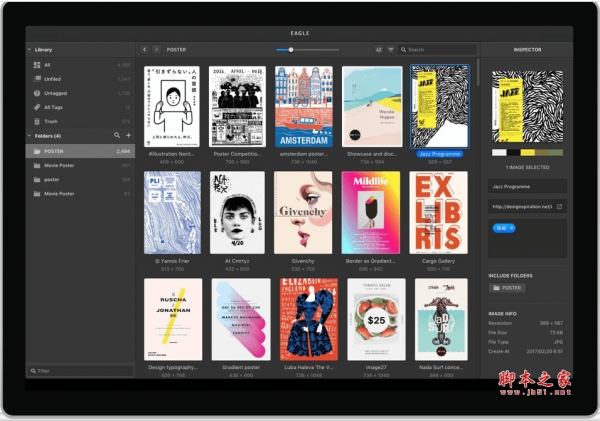Screen dimensions: 600x421
Task: Collapse the Library section arrow
Action: pyautogui.click(x=29, y=50)
